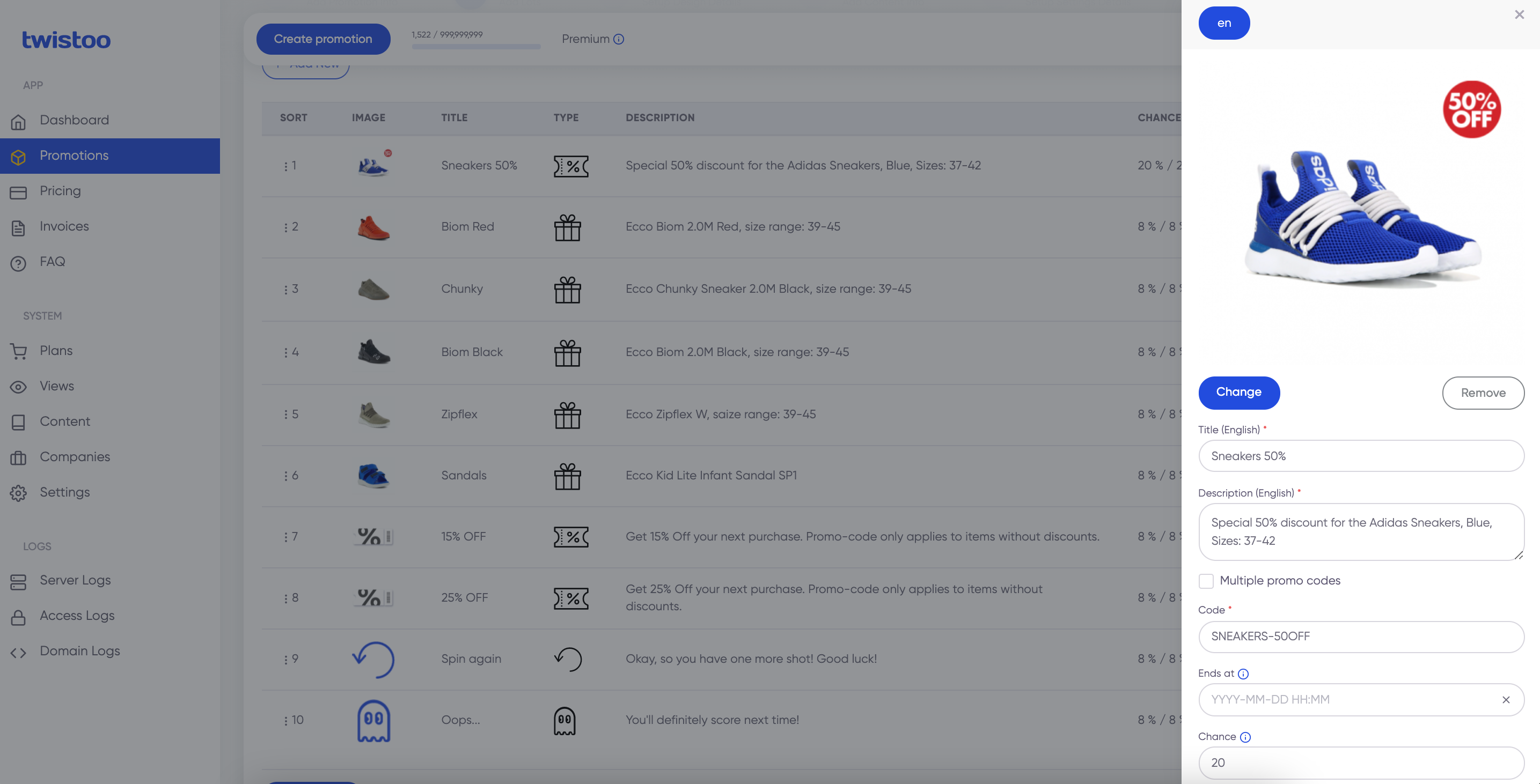Image resolution: width=1540 pixels, height=784 pixels.
Task: Open the Pricing menu item
Action: (60, 191)
